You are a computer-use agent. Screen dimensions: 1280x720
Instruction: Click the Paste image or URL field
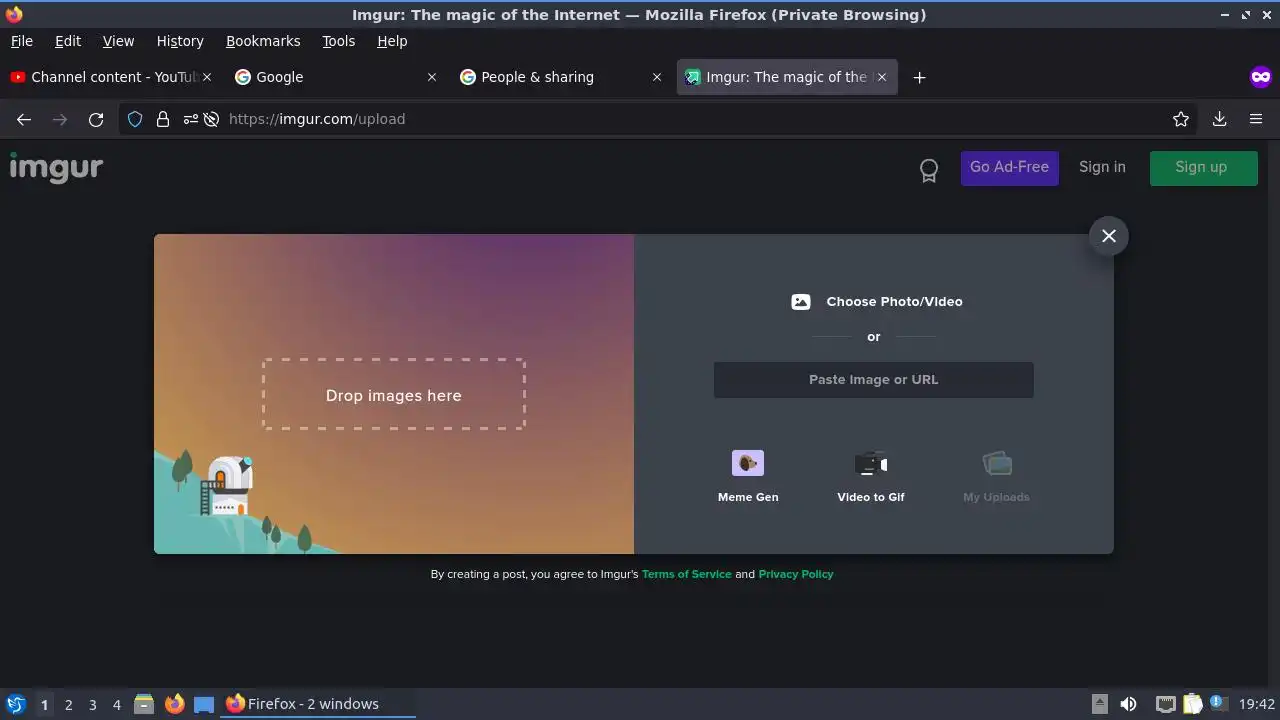pos(874,380)
